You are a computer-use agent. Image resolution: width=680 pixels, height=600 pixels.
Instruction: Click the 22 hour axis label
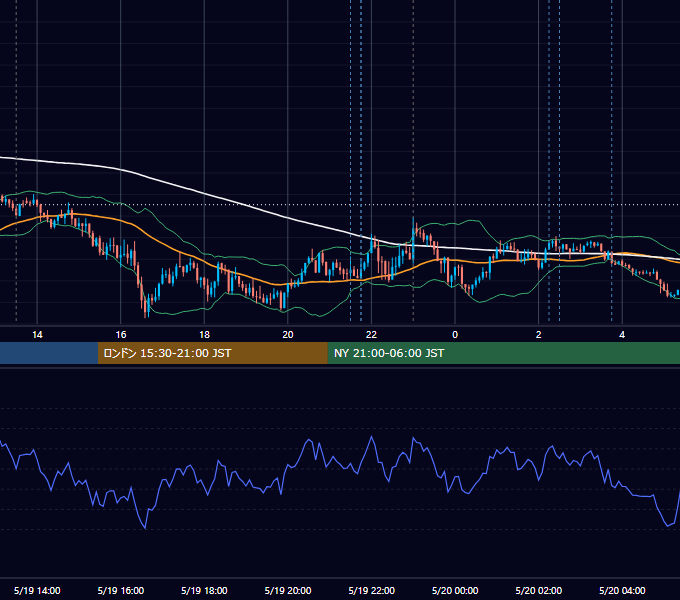[371, 335]
